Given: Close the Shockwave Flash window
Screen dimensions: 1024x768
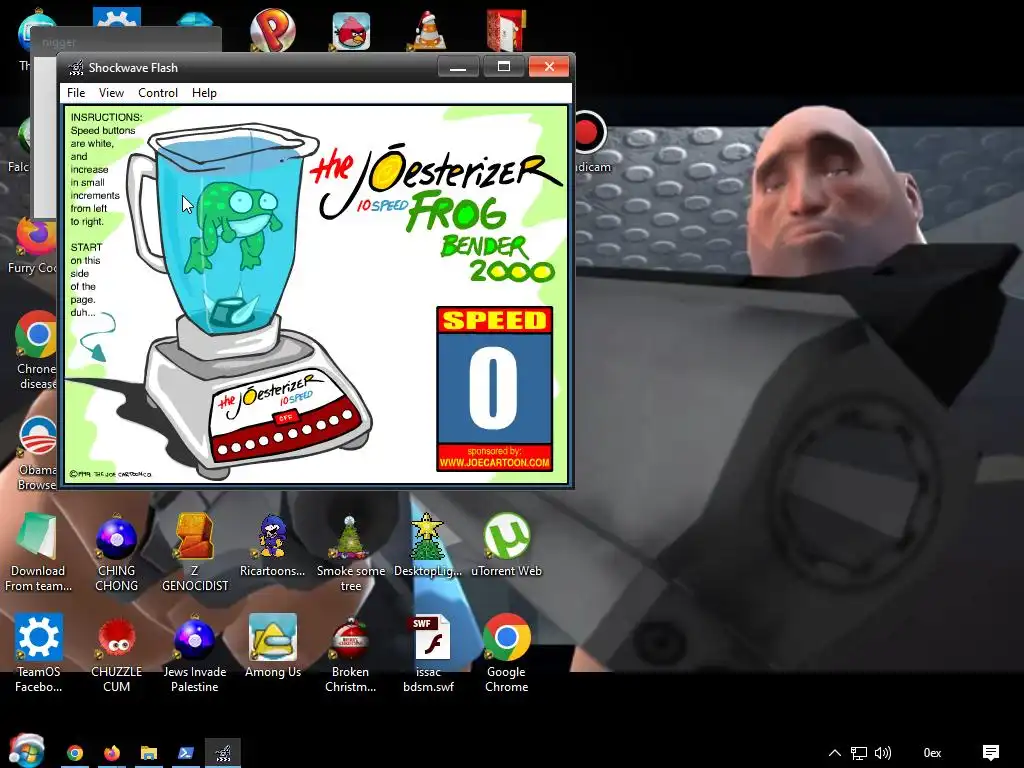Looking at the screenshot, I should (x=549, y=67).
